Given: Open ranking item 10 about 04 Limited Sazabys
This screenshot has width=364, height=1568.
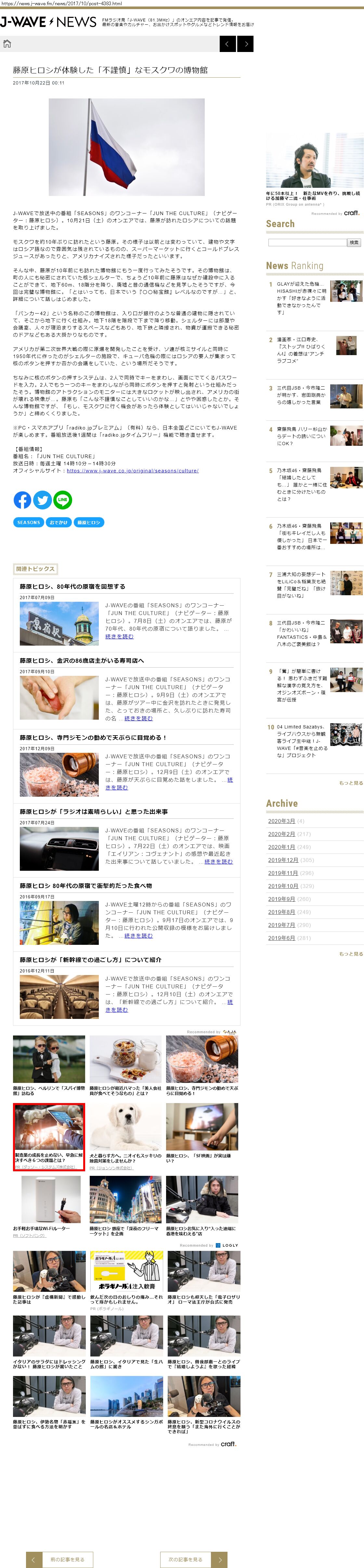Looking at the screenshot, I should point(302,741).
